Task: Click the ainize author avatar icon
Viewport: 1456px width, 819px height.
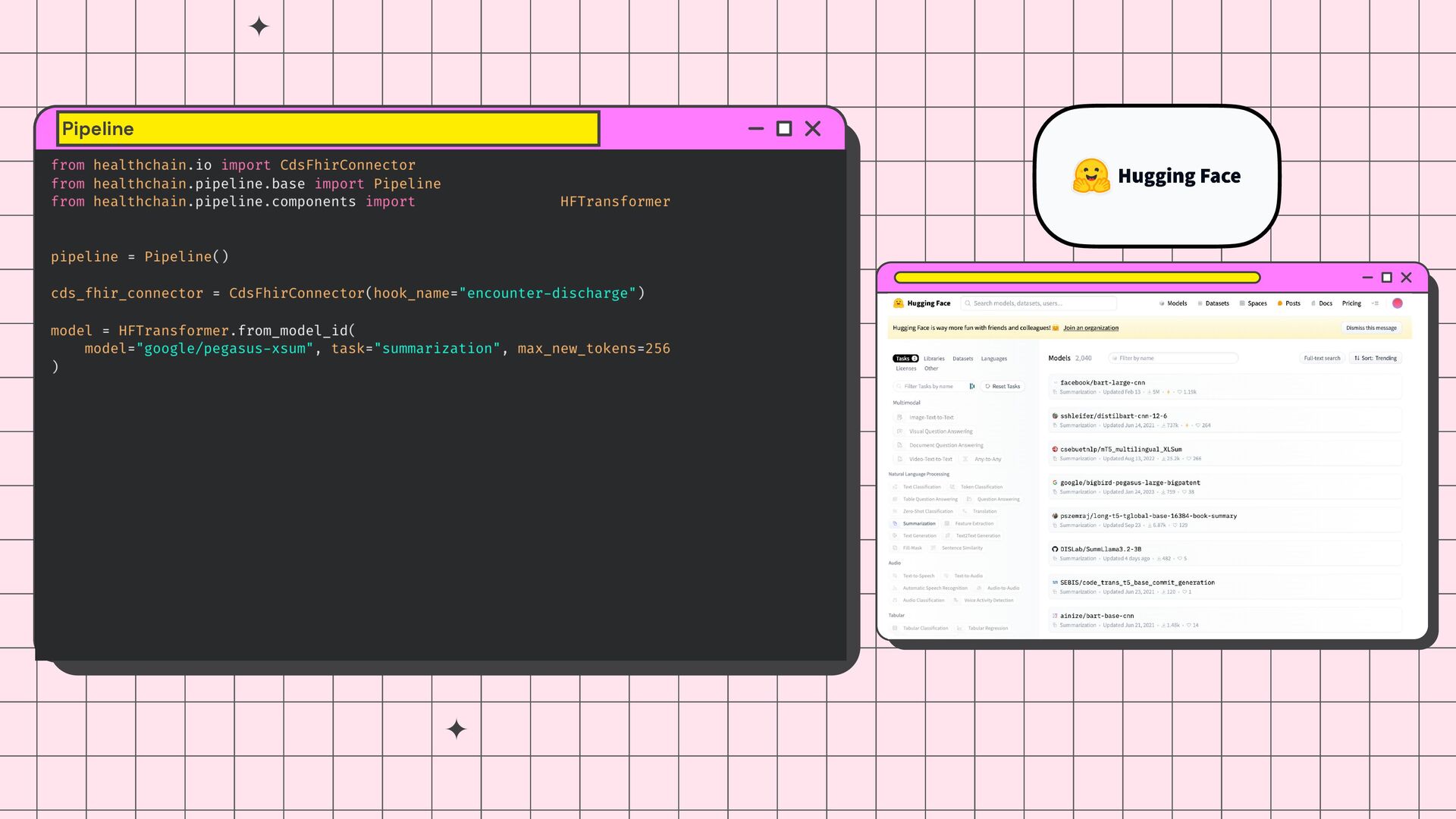Action: pyautogui.click(x=1055, y=617)
